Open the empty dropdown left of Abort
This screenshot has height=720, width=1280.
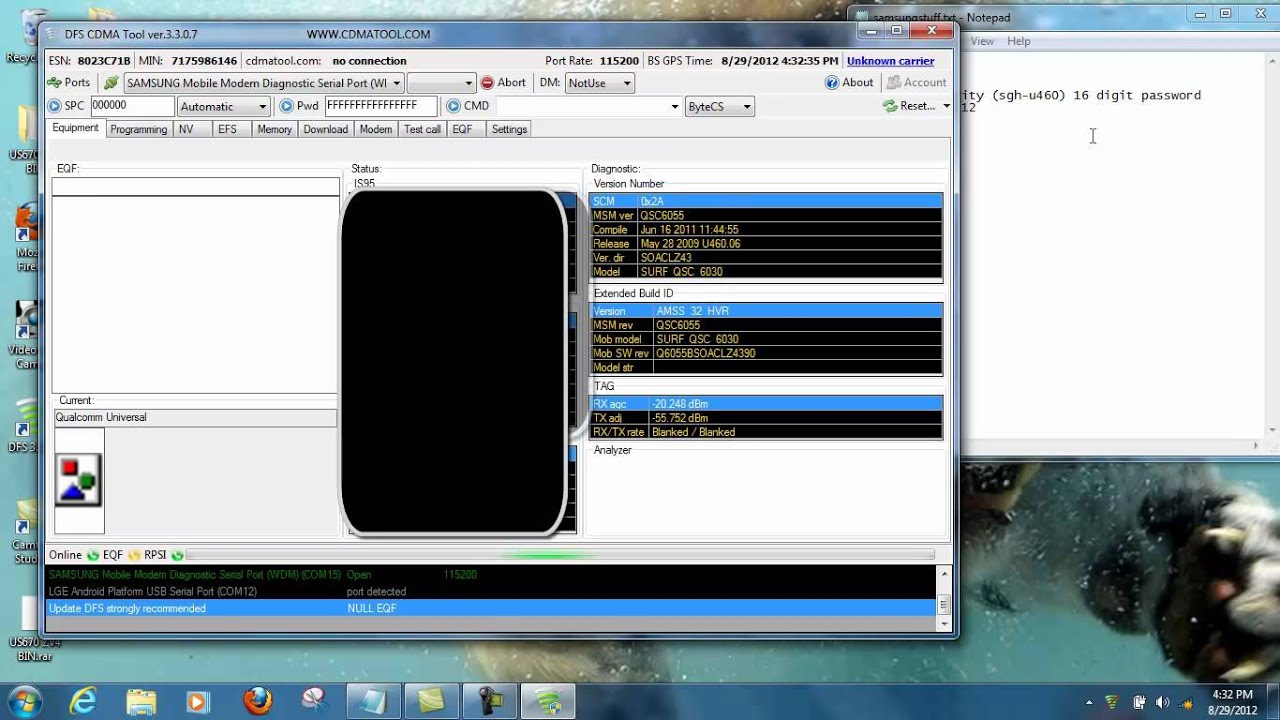(x=441, y=83)
